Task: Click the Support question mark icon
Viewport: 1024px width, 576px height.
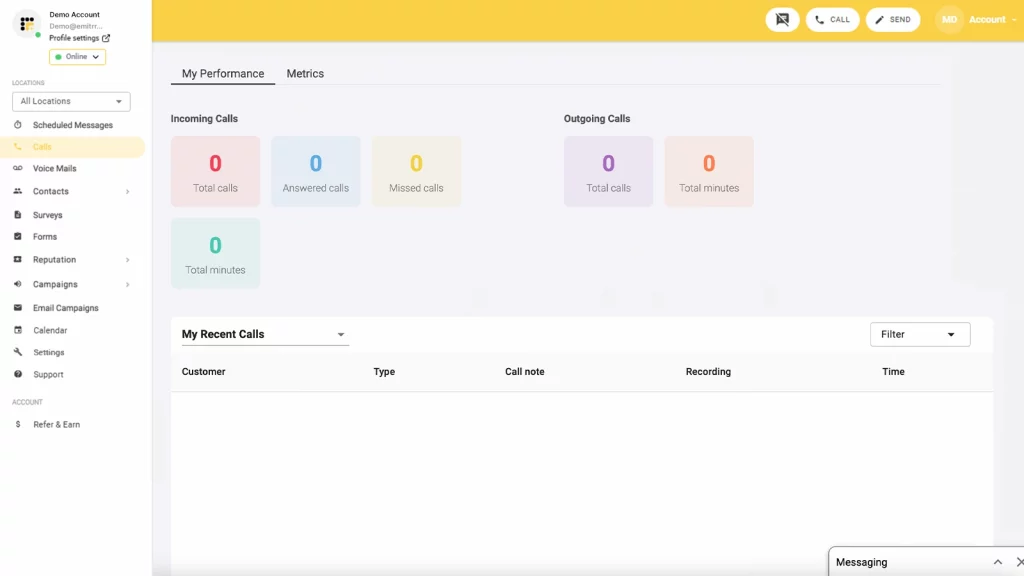Action: coord(18,374)
